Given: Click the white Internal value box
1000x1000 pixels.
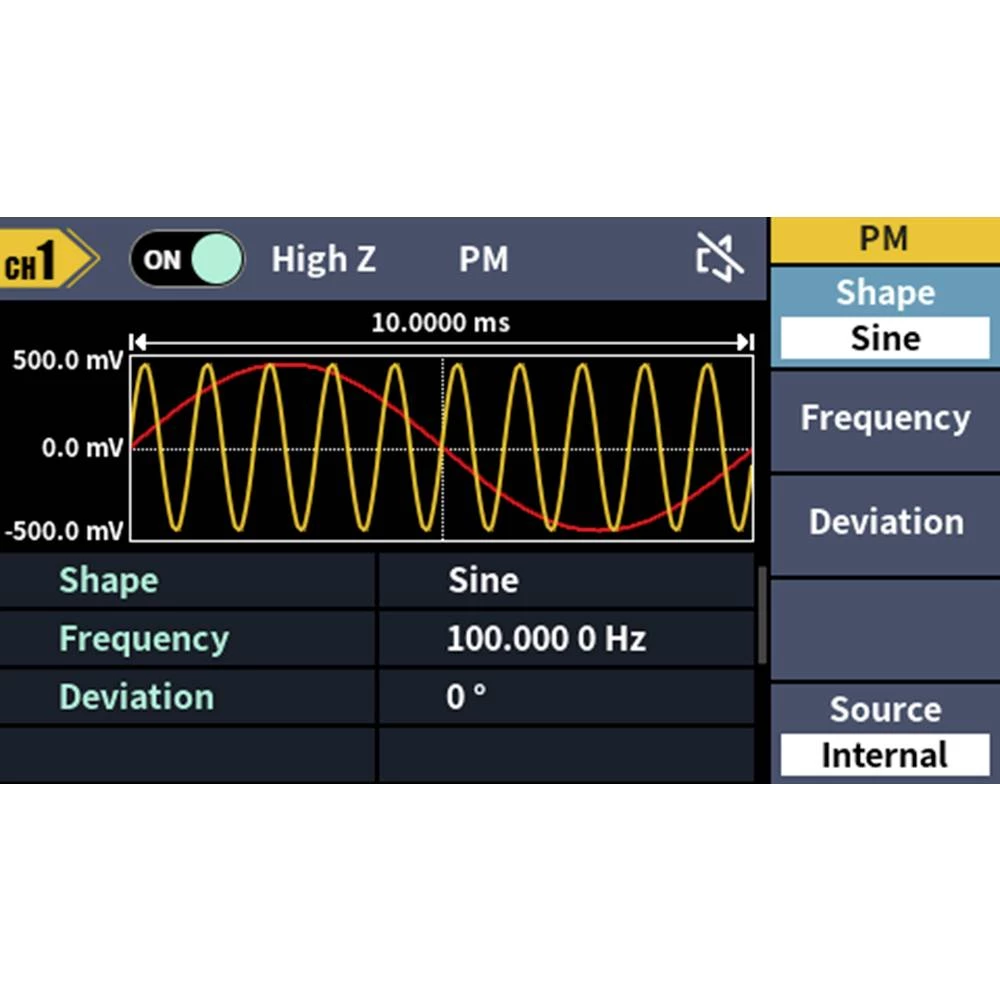Looking at the screenshot, I should pos(884,755).
